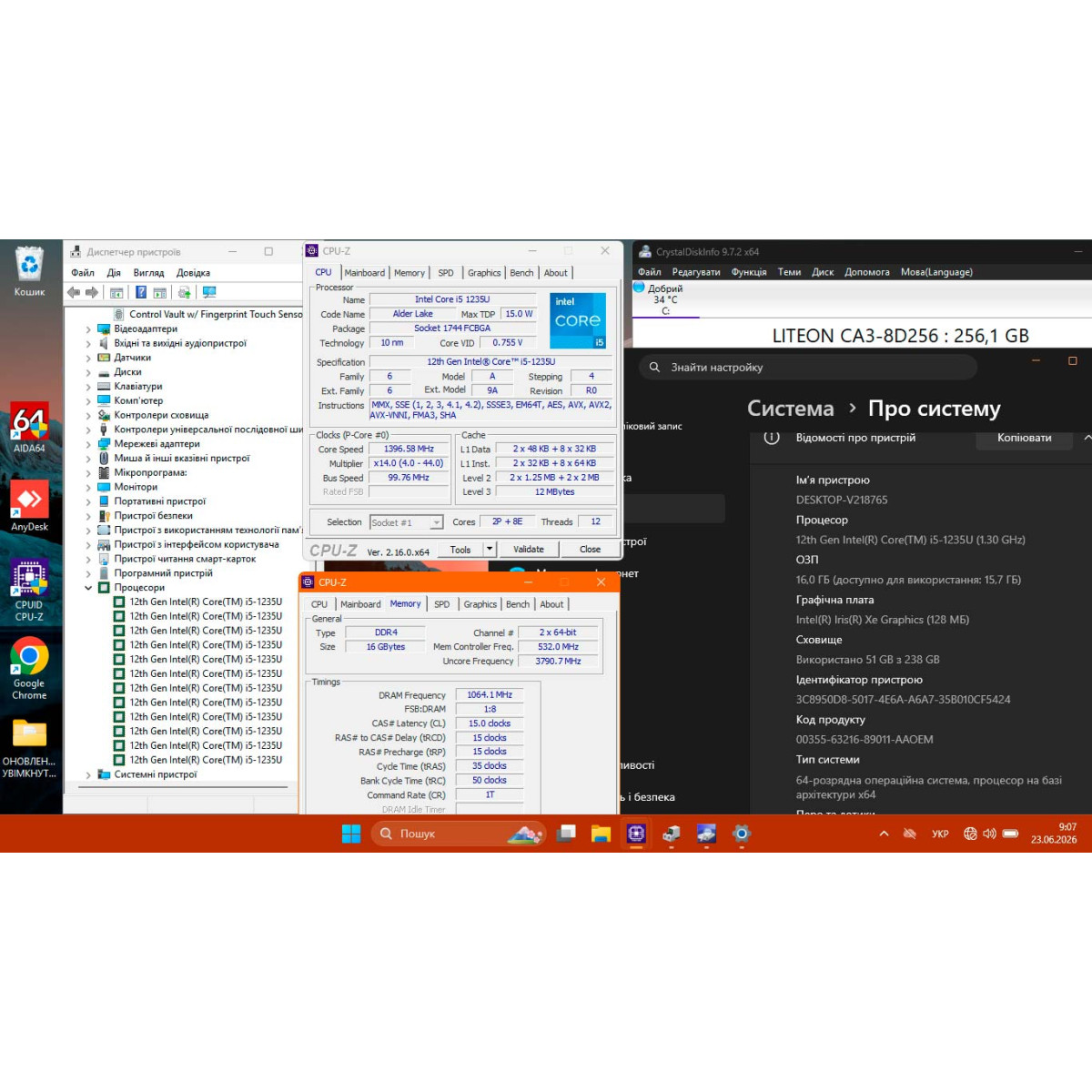Image resolution: width=1092 pixels, height=1092 pixels.
Task: Click the network globe tray icon
Action: click(x=970, y=834)
